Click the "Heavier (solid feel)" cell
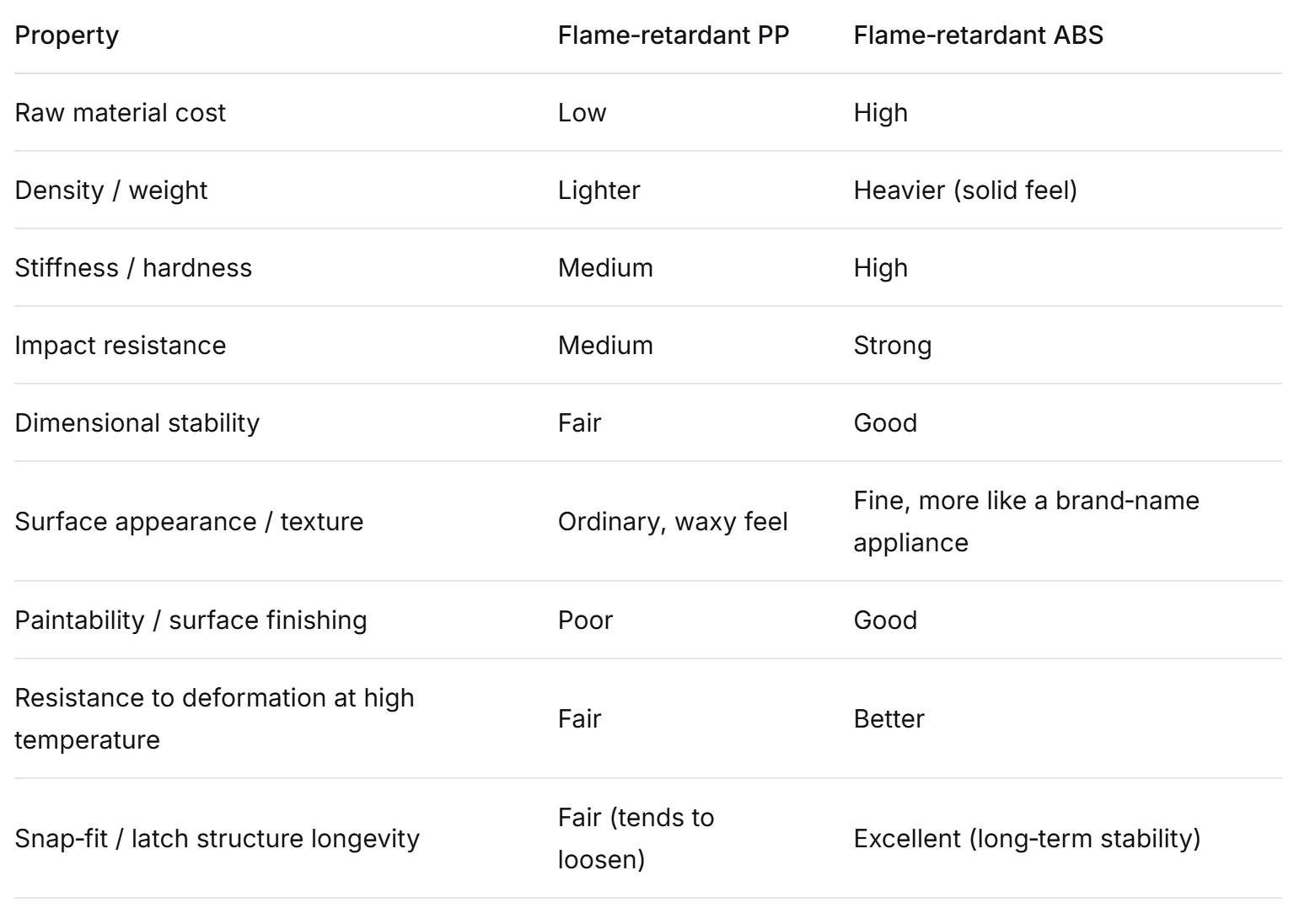The width and height of the screenshot is (1310, 924). point(965,191)
